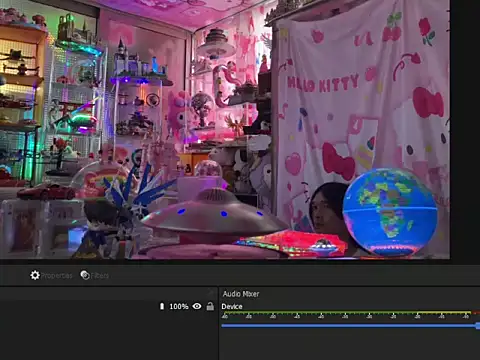
Task: Click the blue globe in the preview
Action: point(390,212)
